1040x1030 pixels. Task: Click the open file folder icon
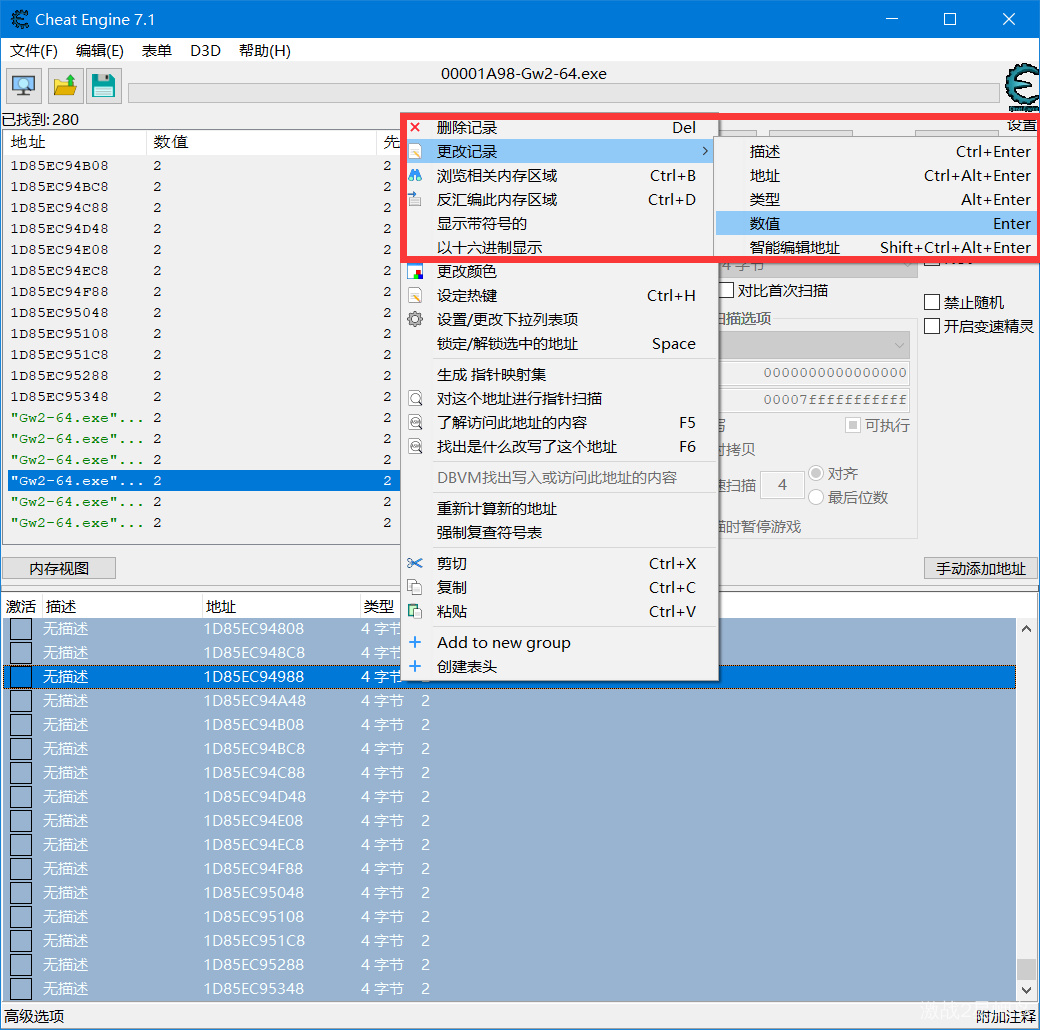(x=64, y=86)
